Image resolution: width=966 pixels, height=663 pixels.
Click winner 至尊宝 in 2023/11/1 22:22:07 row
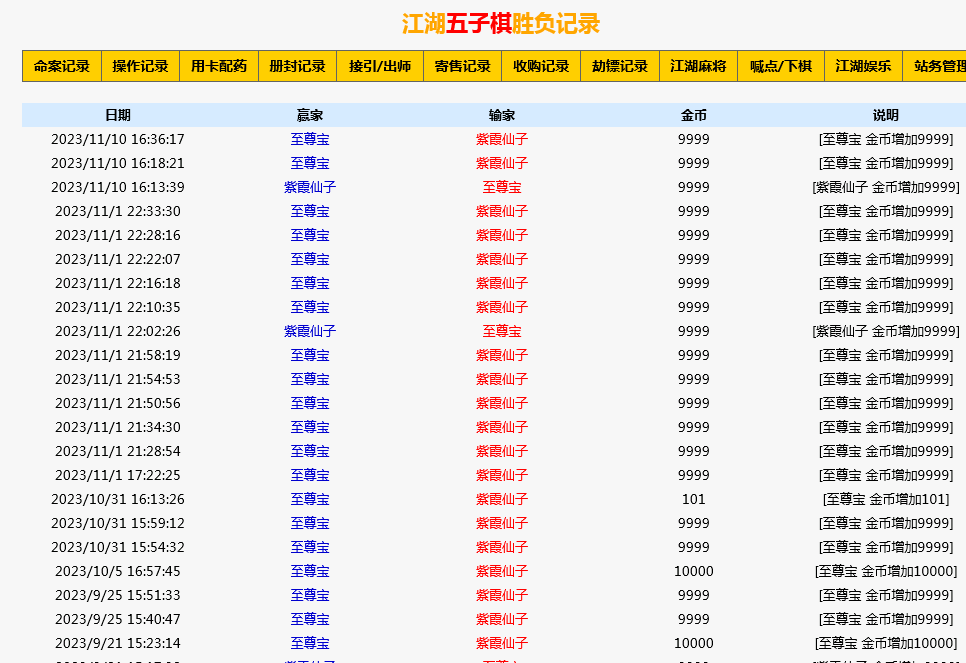310,259
